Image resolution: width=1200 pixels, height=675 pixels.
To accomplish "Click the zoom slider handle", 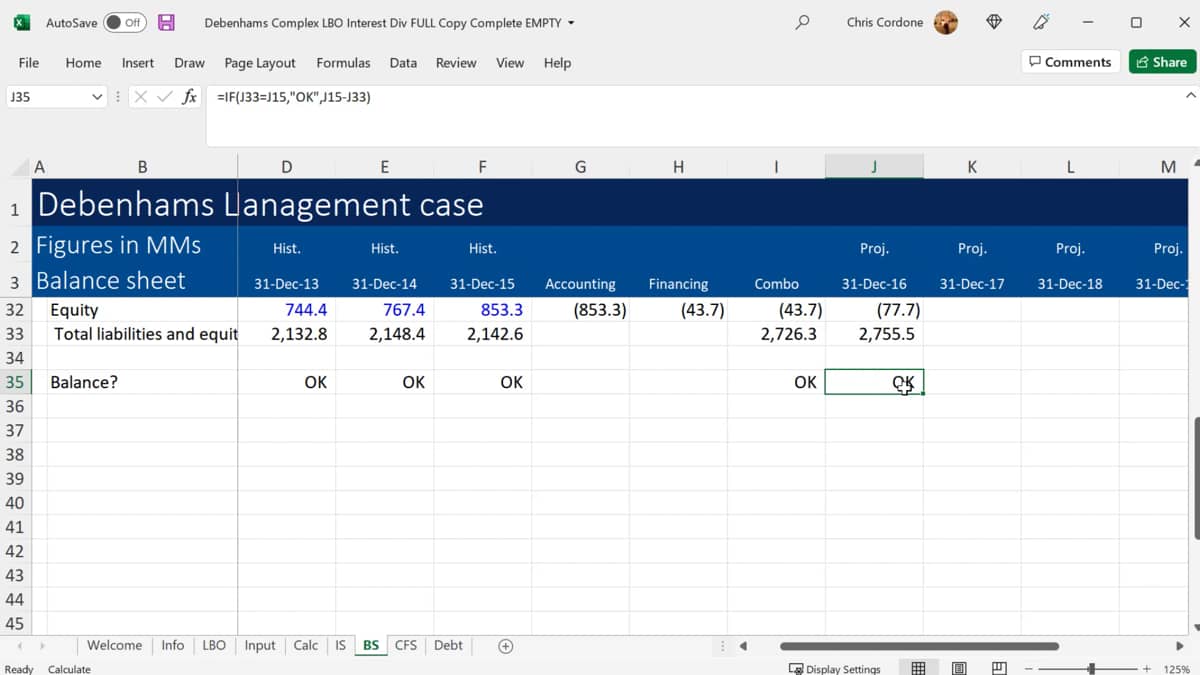I will (x=1091, y=668).
